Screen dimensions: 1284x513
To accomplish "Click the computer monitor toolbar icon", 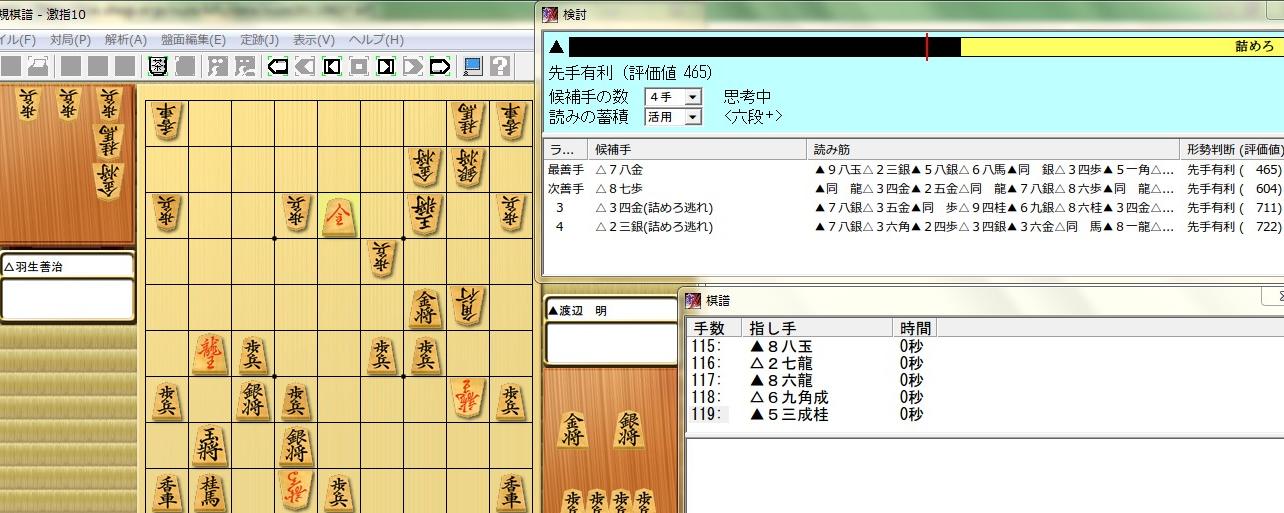I will pyautogui.click(x=473, y=66).
